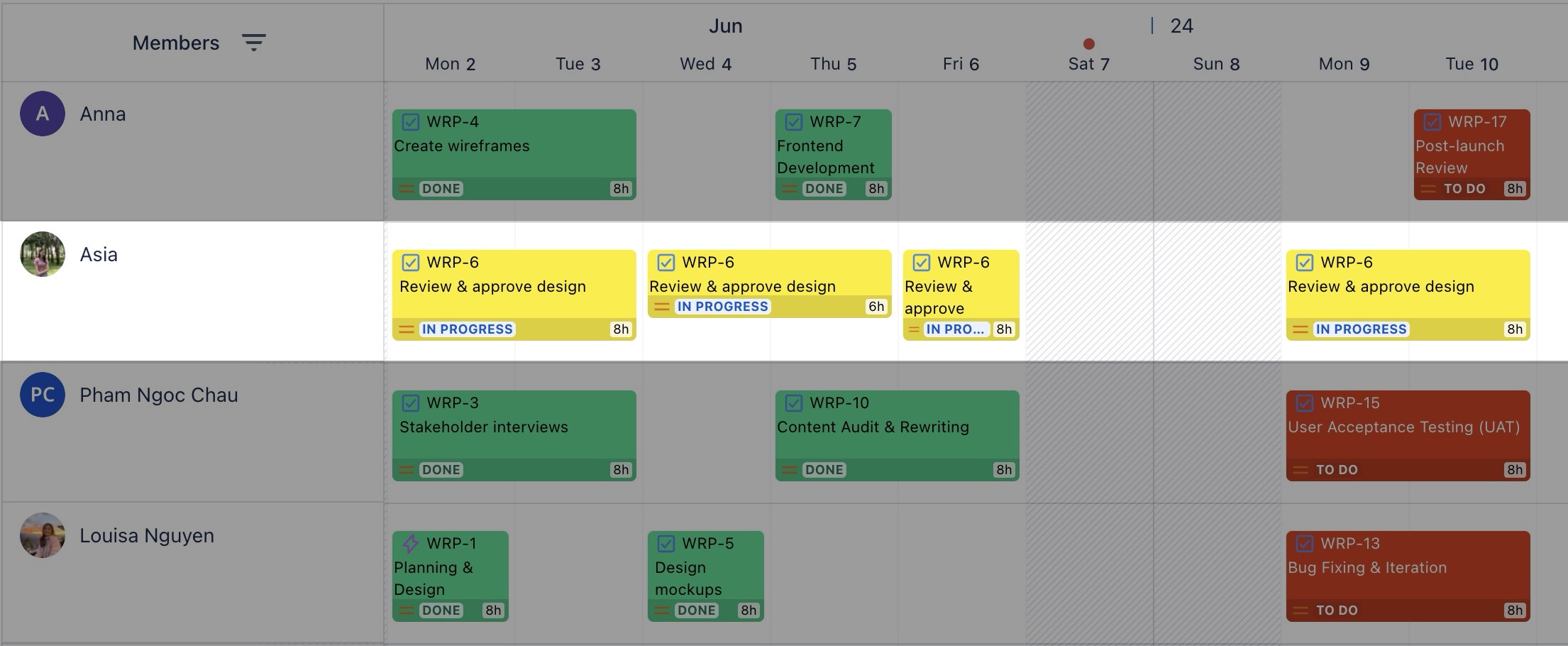Click Louisa Nguyen's name in the Members list

(148, 535)
